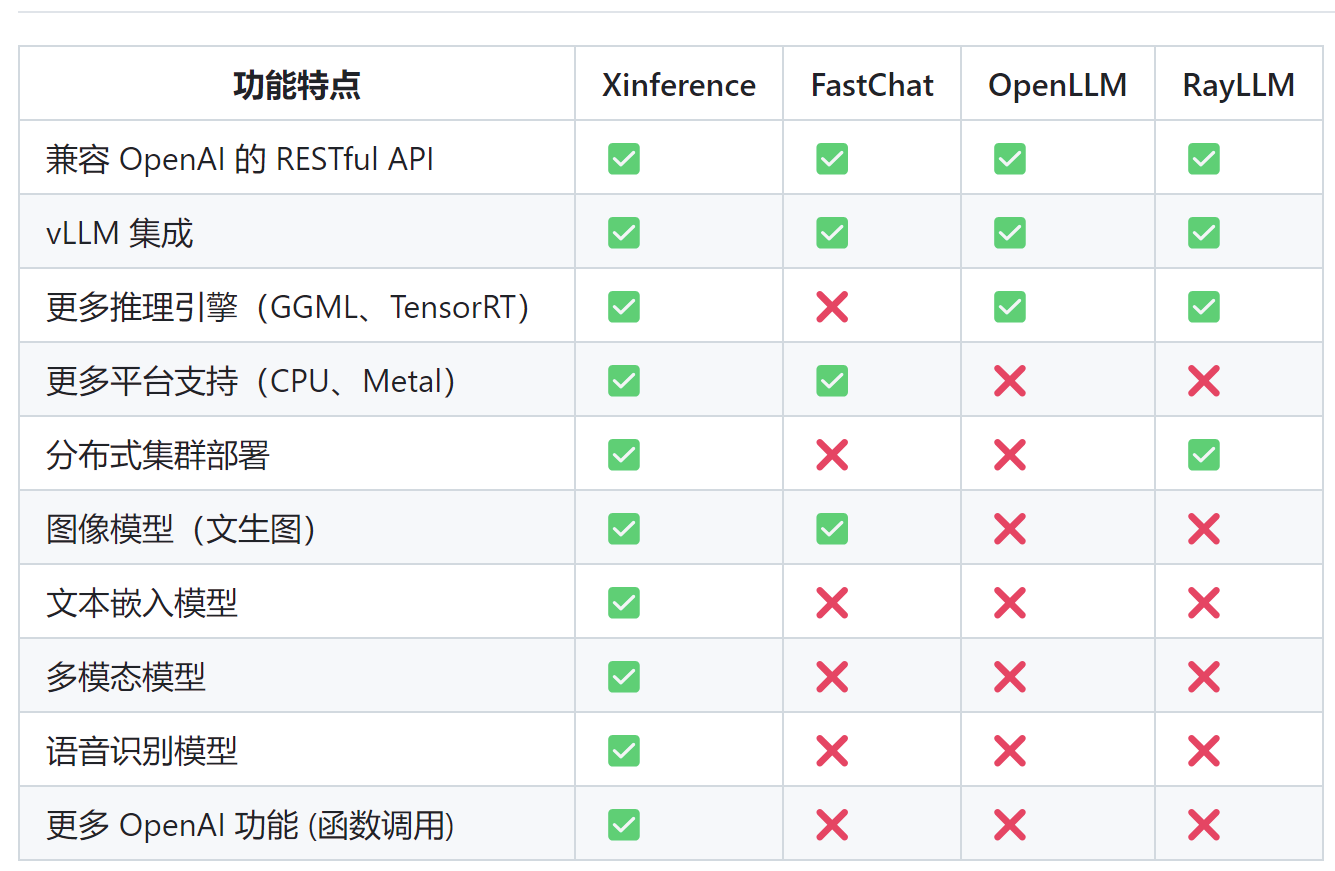
Task: Click the RayLLM checkmark for RESTful API row
Action: [x=1203, y=158]
